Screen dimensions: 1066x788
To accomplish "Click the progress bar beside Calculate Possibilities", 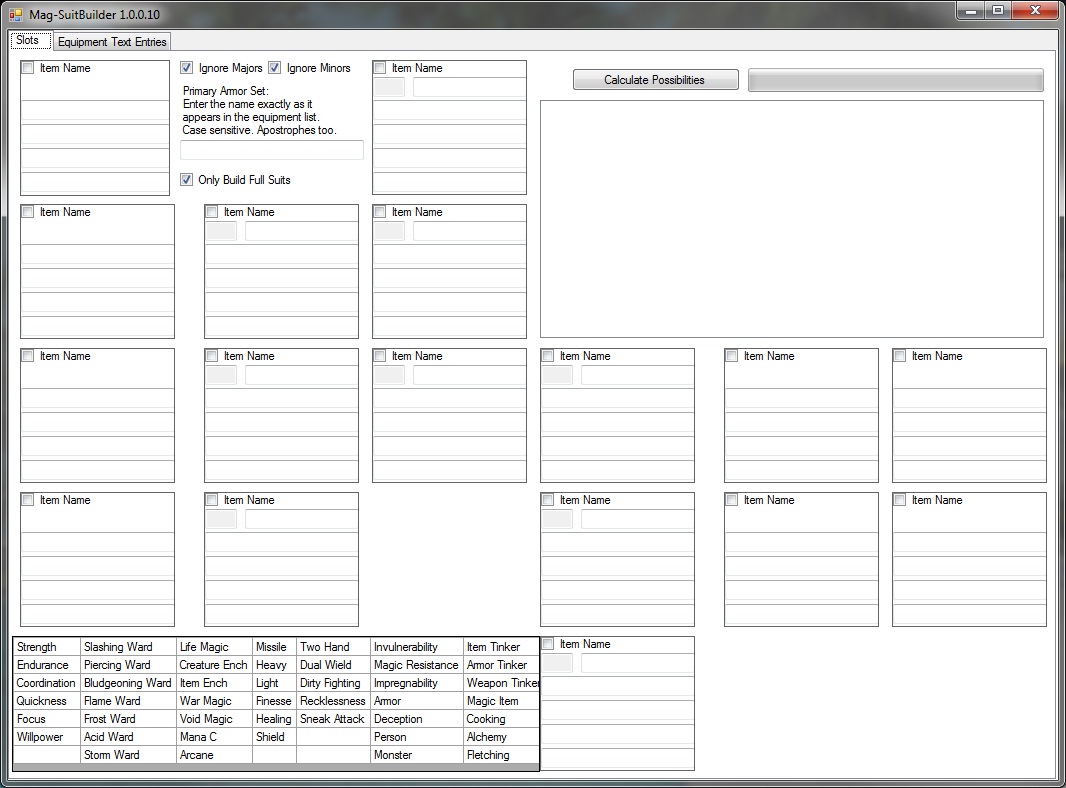I will pyautogui.click(x=895, y=80).
